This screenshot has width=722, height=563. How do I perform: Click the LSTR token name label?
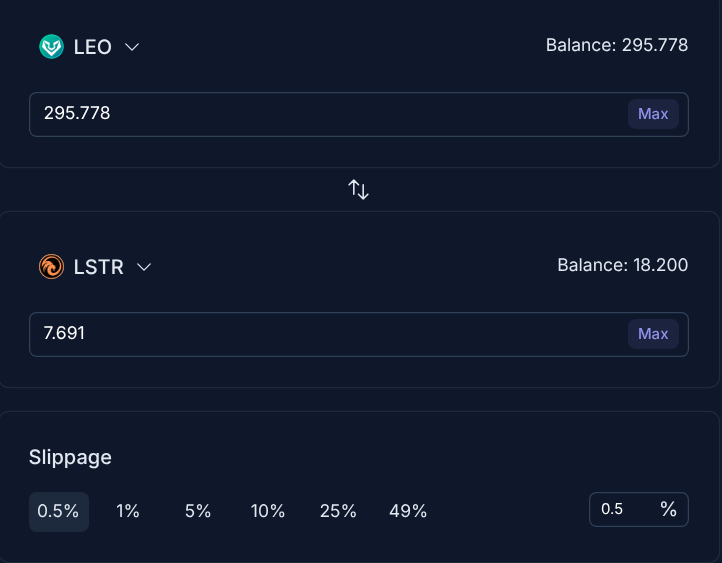pyautogui.click(x=98, y=267)
